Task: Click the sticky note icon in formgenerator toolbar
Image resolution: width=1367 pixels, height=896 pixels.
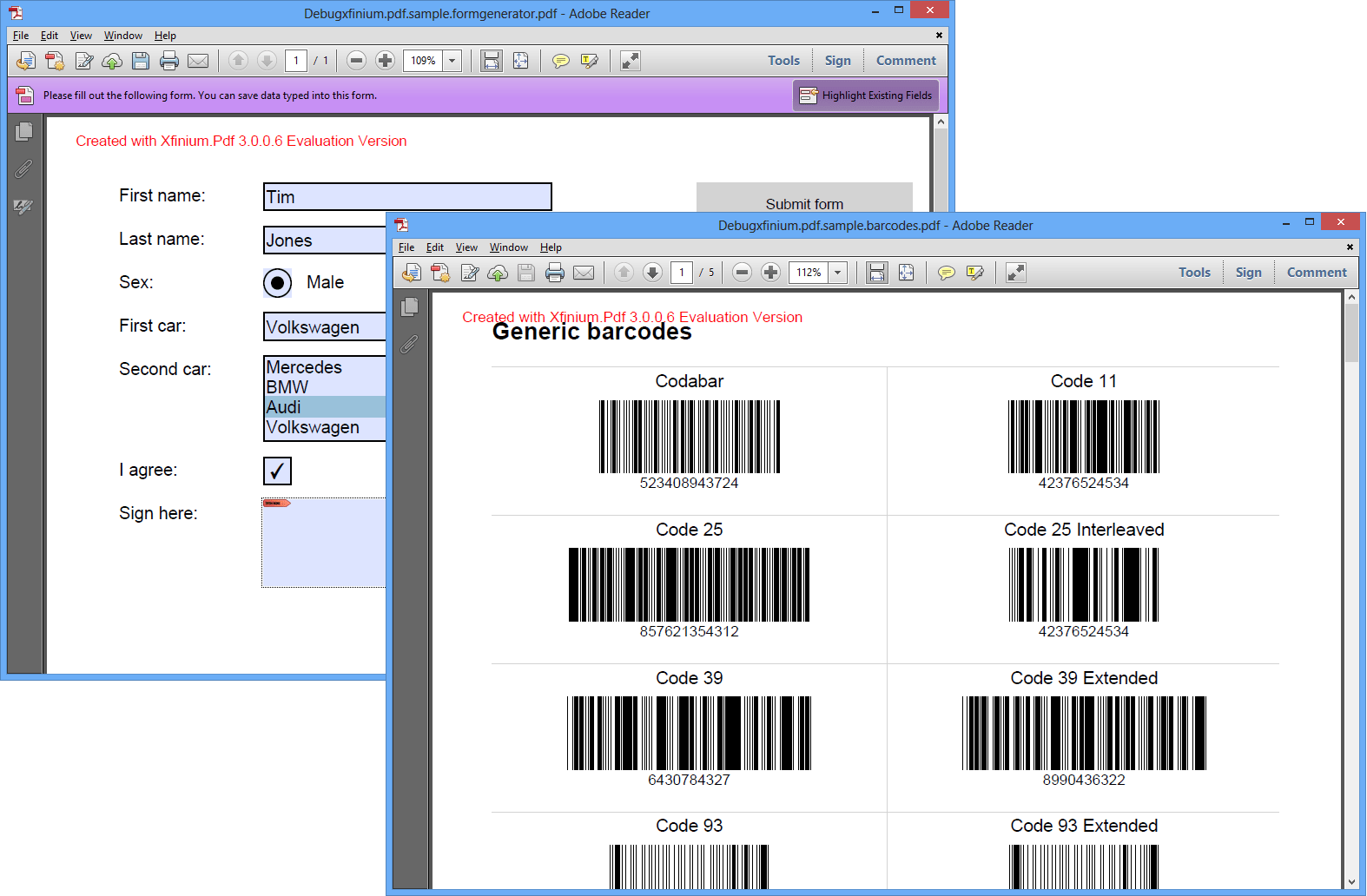Action: (561, 61)
